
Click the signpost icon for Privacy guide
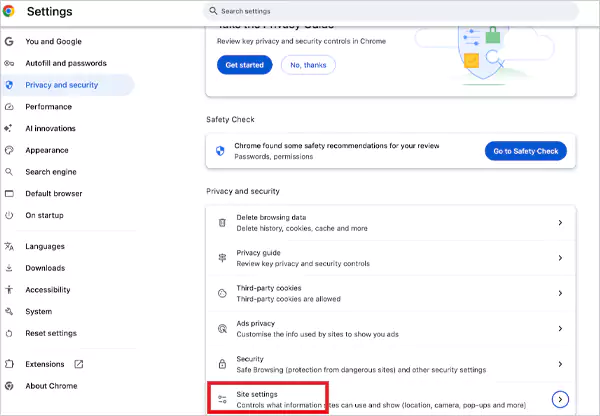click(x=222, y=258)
